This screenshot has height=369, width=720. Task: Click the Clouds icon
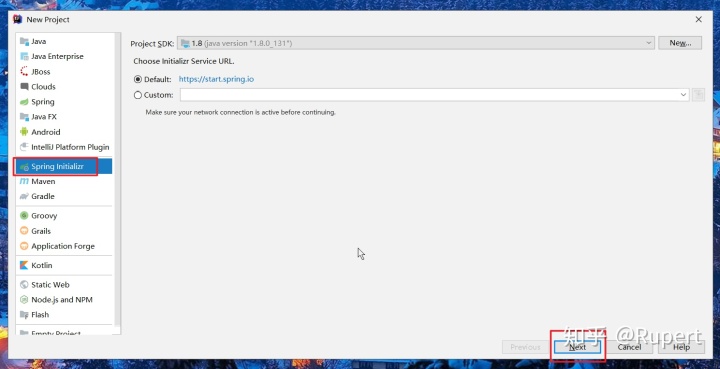(x=24, y=87)
